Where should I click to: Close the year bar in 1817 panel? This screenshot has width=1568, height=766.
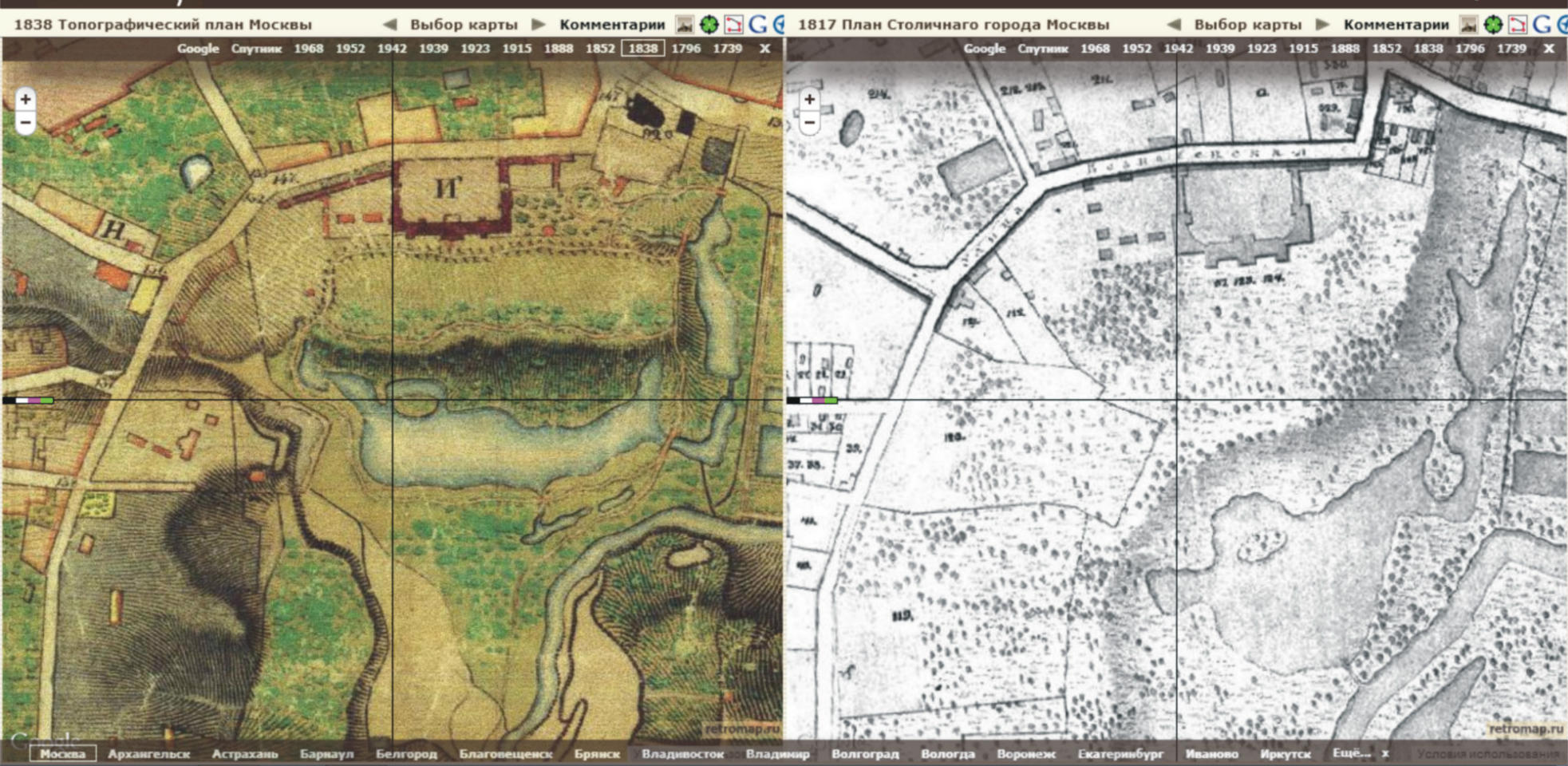pyautogui.click(x=1549, y=49)
